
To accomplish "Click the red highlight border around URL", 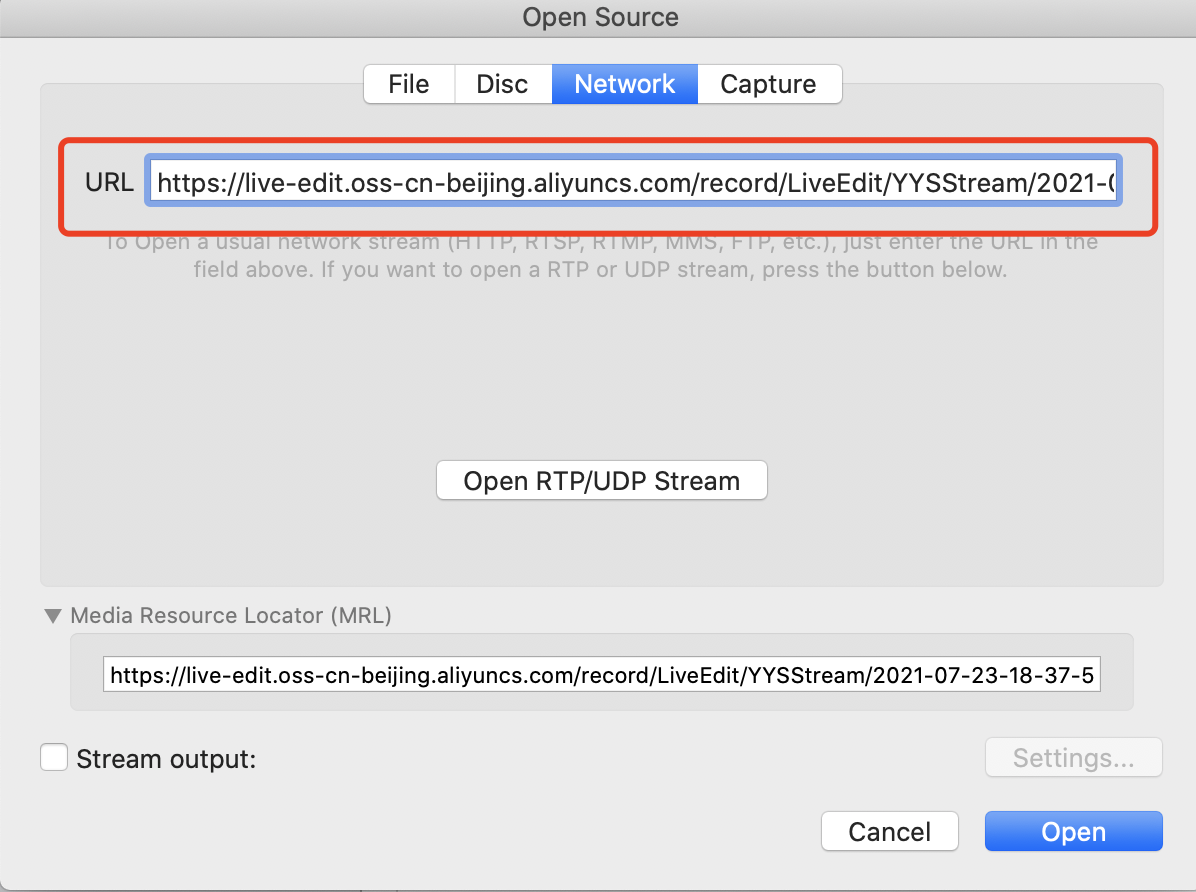I will (608, 141).
